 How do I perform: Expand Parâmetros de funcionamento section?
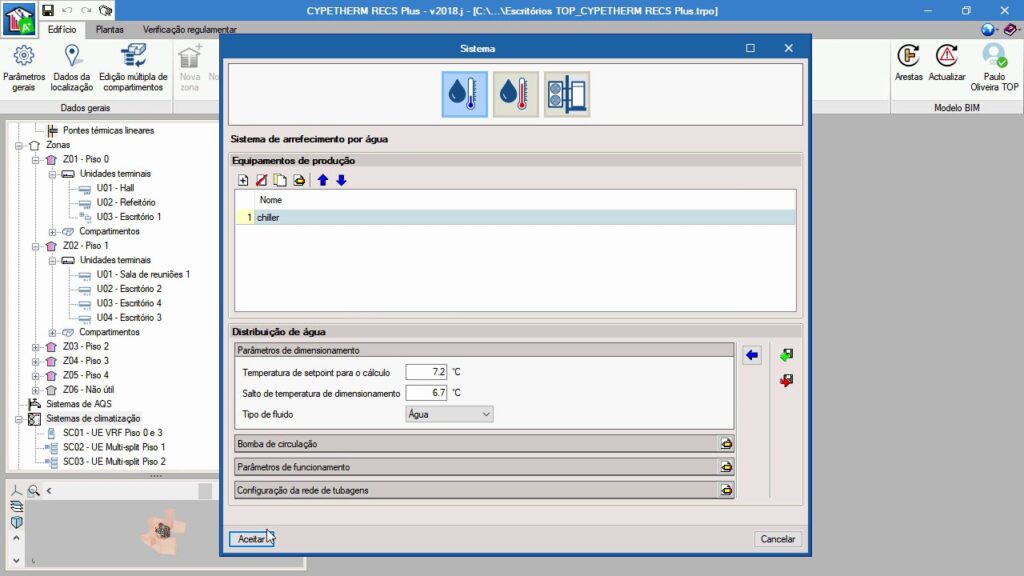click(726, 467)
